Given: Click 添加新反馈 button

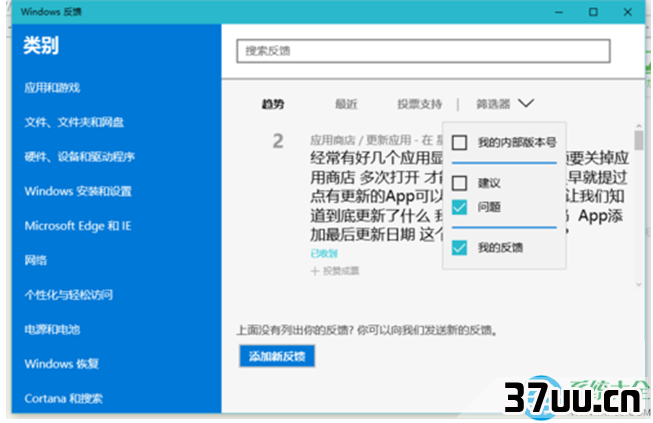Looking at the screenshot, I should pos(277,356).
